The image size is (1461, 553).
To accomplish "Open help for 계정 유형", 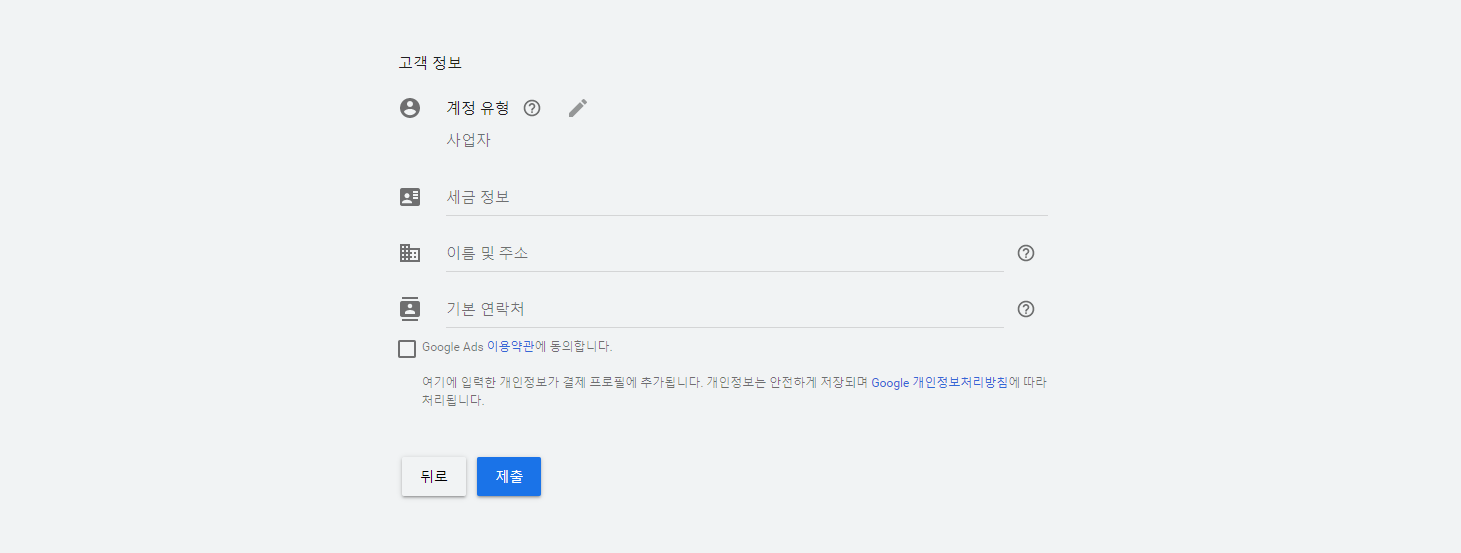I will click(x=532, y=108).
